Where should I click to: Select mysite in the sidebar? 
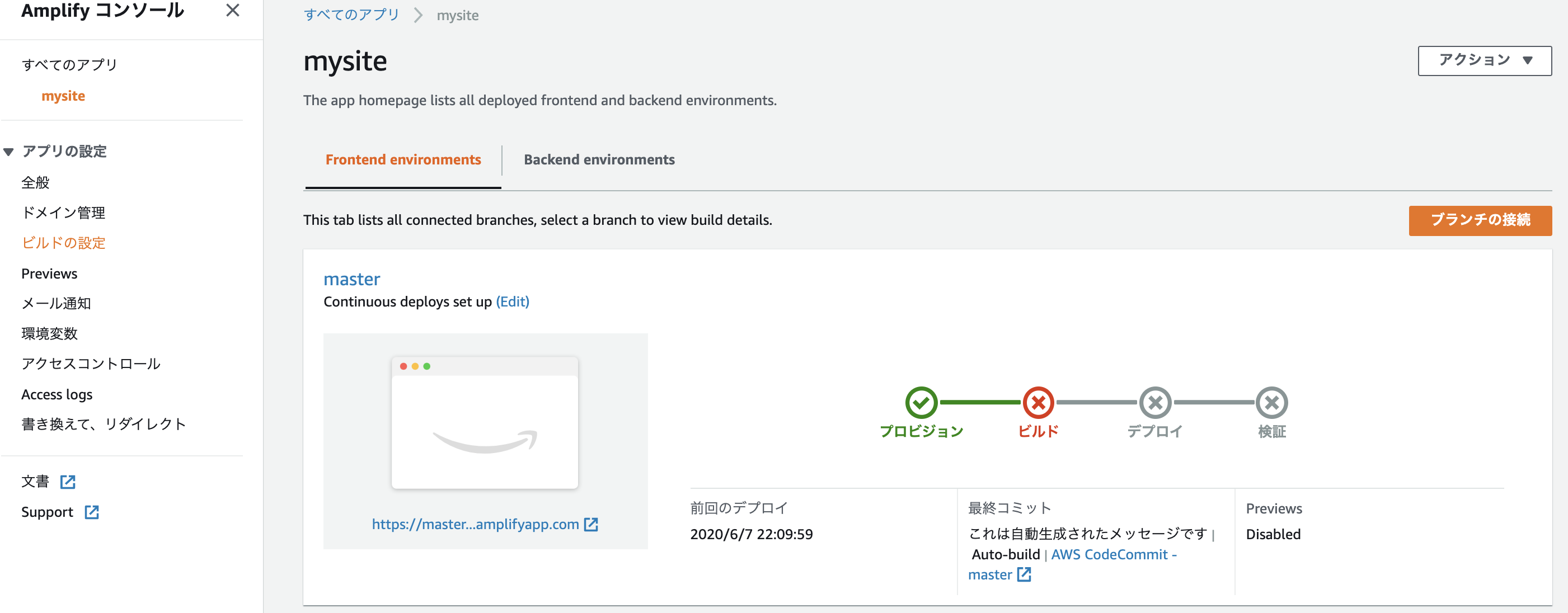coord(63,96)
